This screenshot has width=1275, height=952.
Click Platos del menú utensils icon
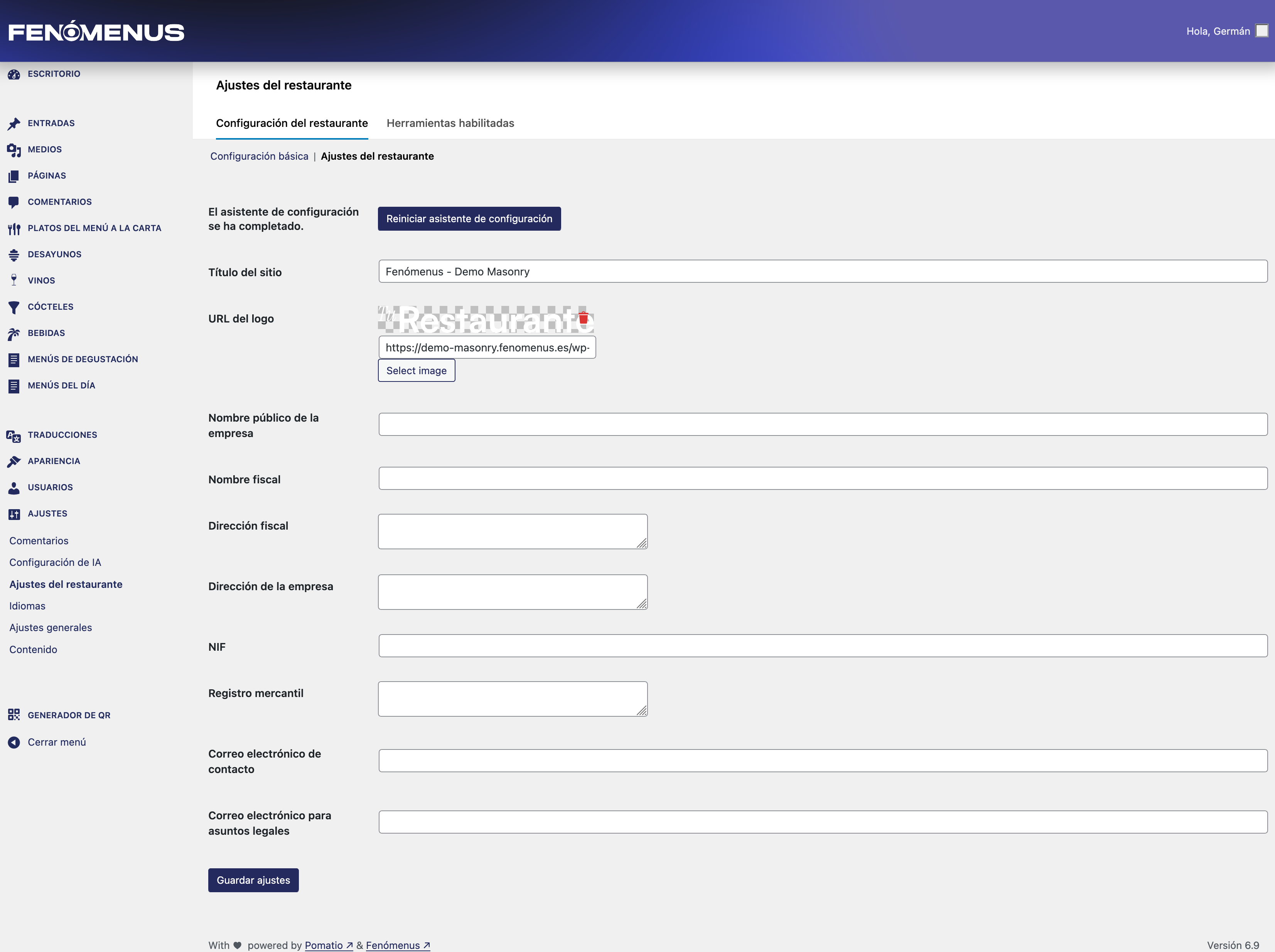pyautogui.click(x=14, y=229)
